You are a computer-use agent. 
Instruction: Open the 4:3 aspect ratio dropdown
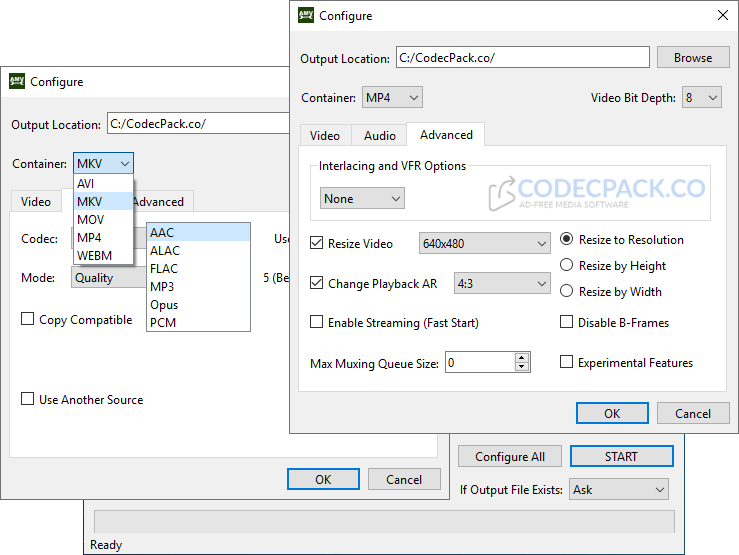click(x=502, y=283)
